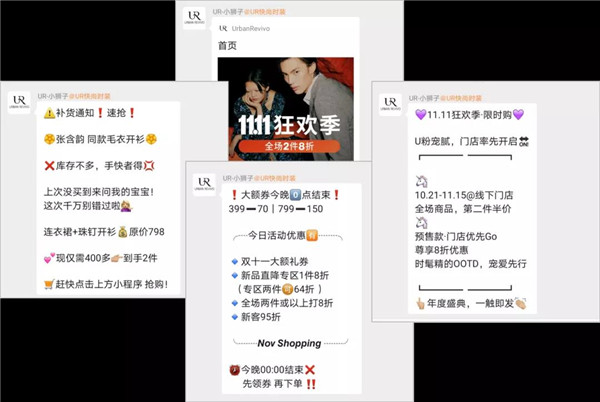The image size is (600, 402).
Task: Select the 10.21-11.15@线下门店 line
Action: click(x=464, y=195)
